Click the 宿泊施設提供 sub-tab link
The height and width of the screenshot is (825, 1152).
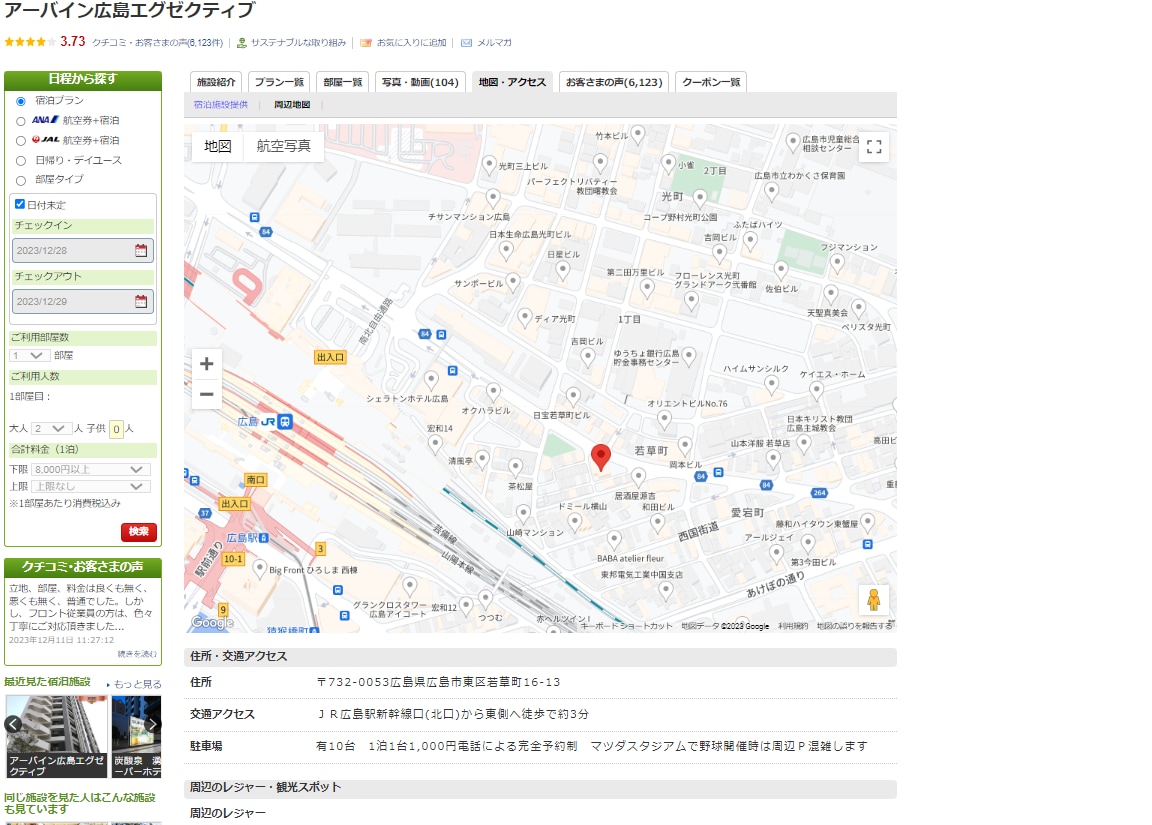221,105
